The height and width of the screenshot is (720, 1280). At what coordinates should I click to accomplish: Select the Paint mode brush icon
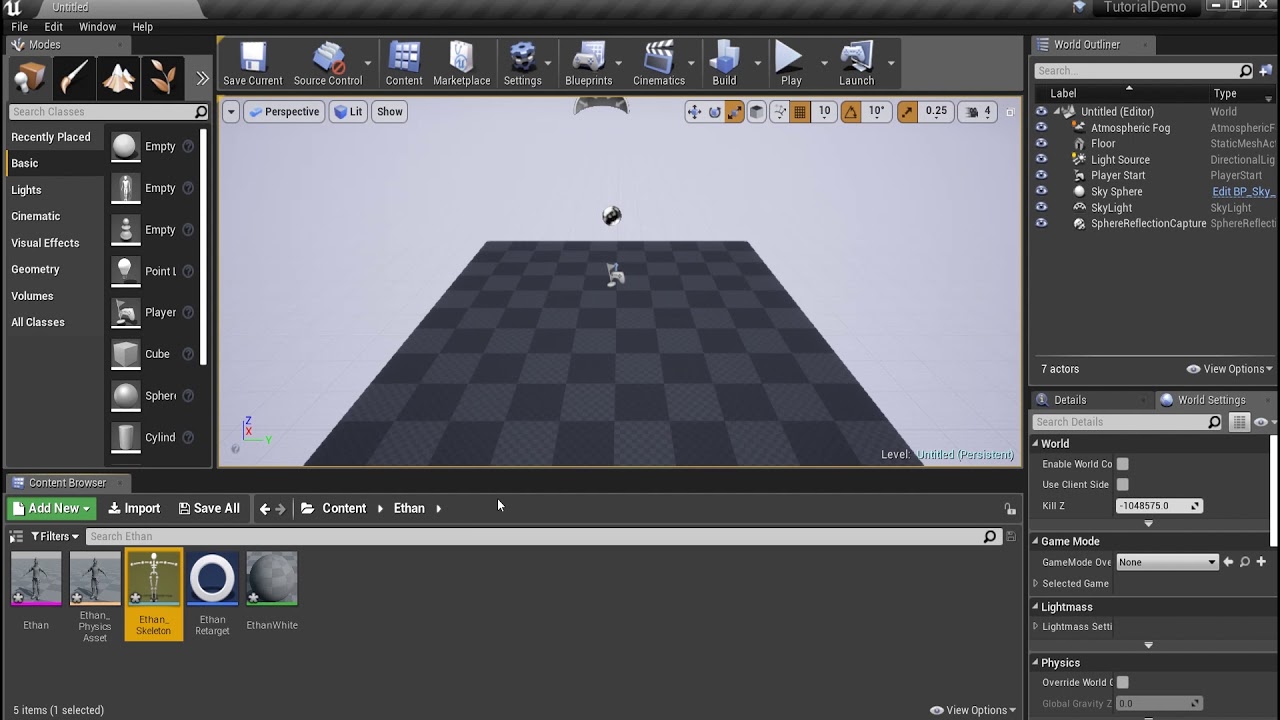74,77
